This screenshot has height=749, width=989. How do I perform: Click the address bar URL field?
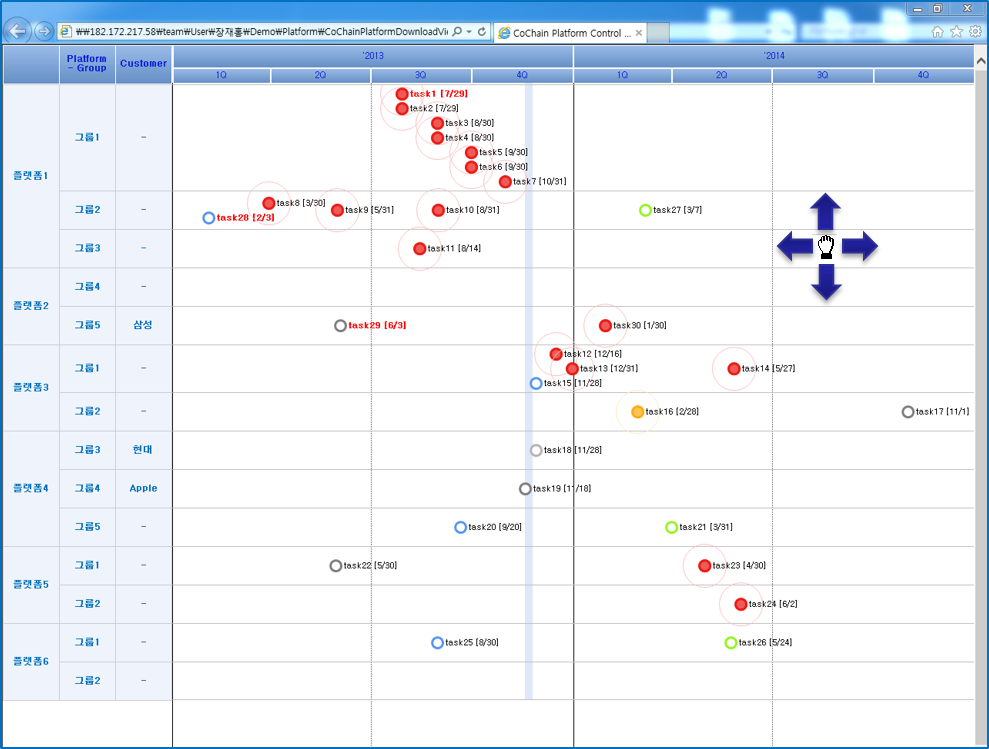pos(260,32)
